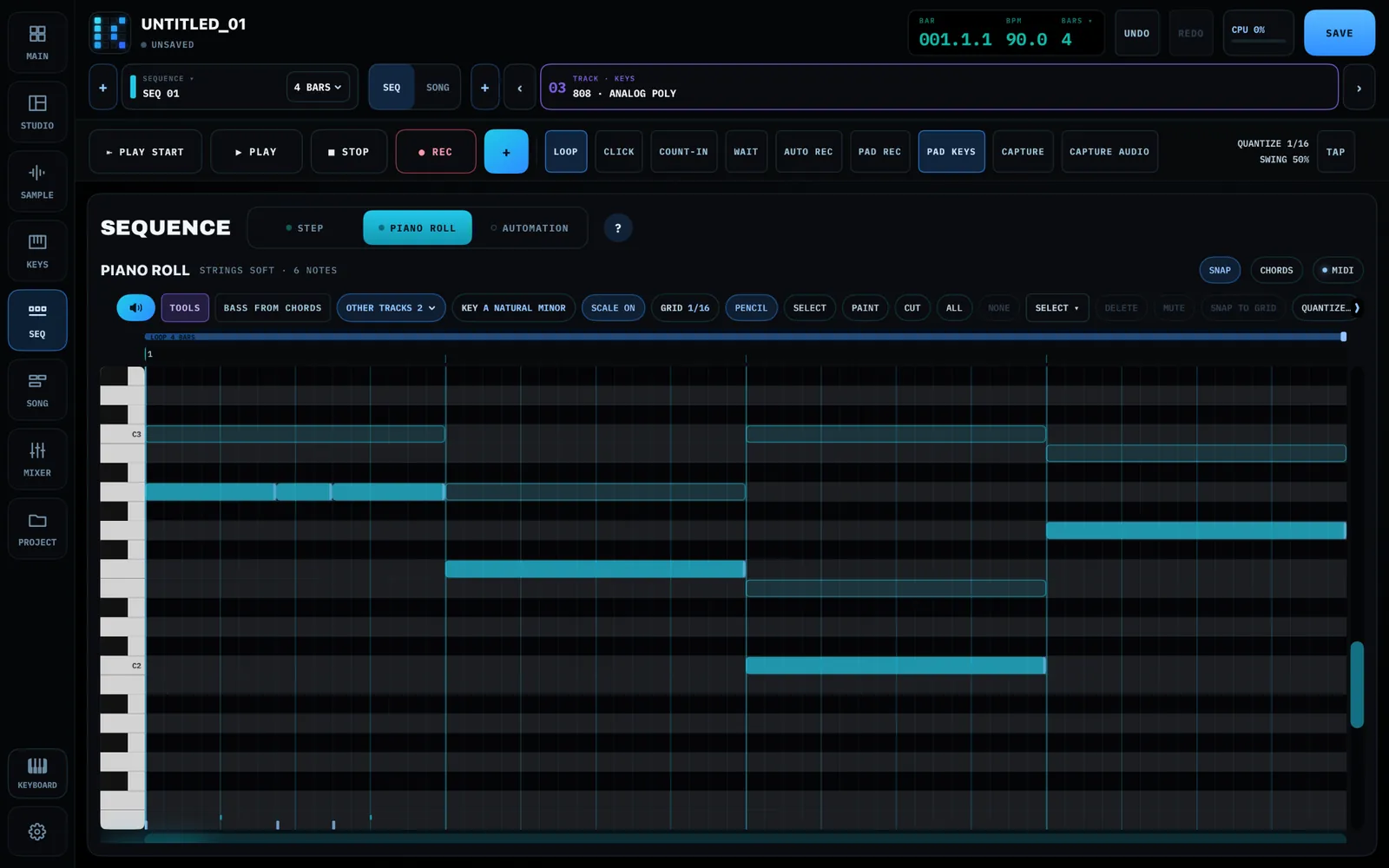Screen dimensions: 1389x868
Task: Click Capture button
Action: click(1023, 152)
